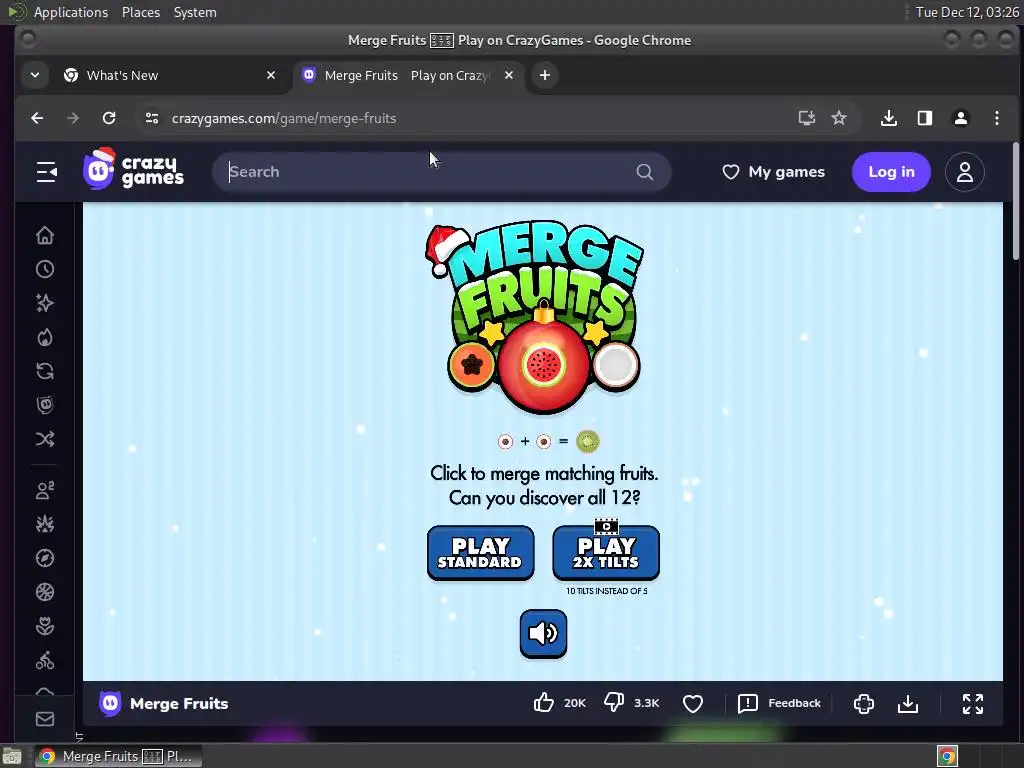Image resolution: width=1024 pixels, height=768 pixels.
Task: View site information icon in address bar
Action: (152, 118)
